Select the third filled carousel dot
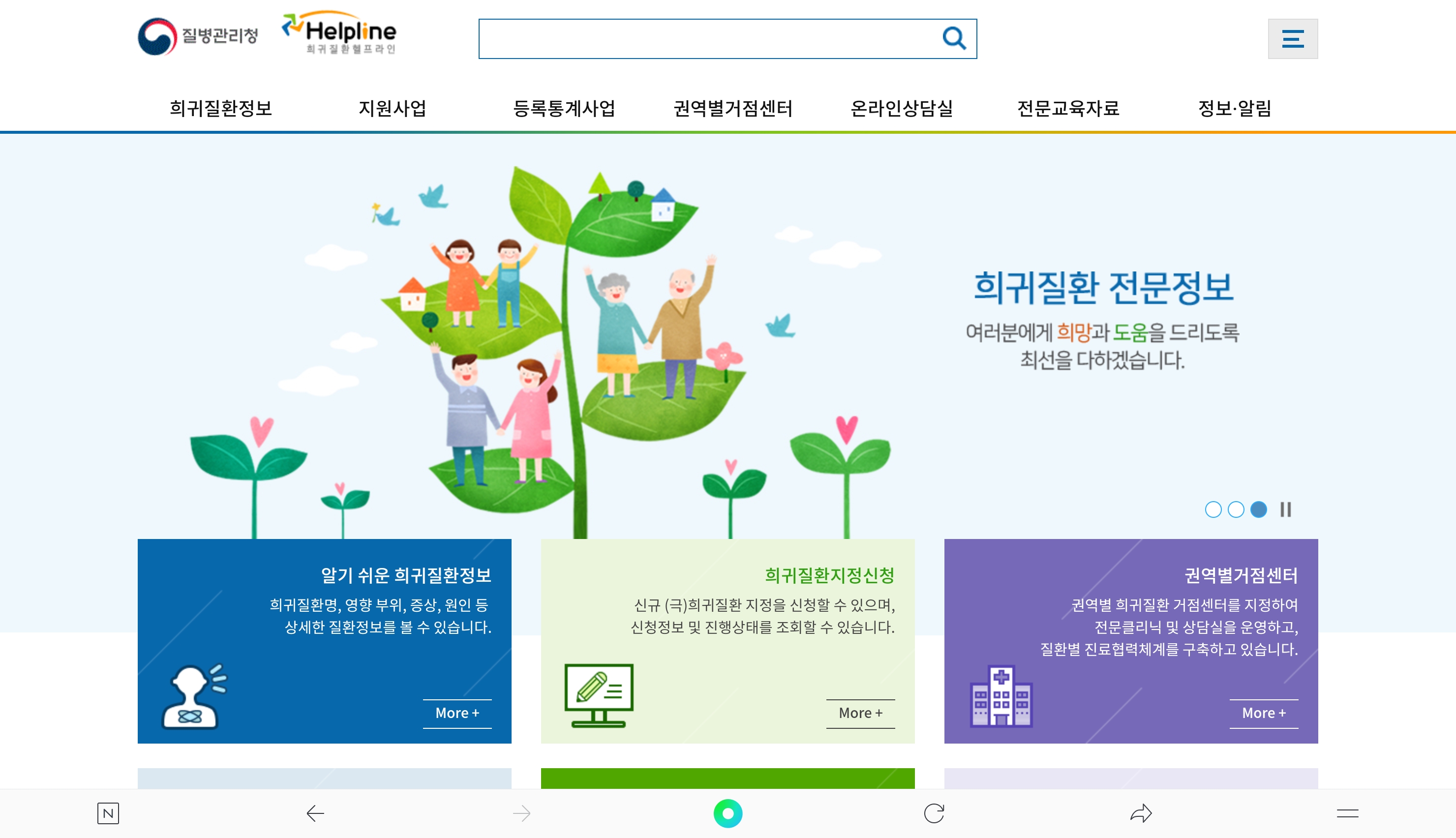The image size is (1456, 838). (1259, 509)
